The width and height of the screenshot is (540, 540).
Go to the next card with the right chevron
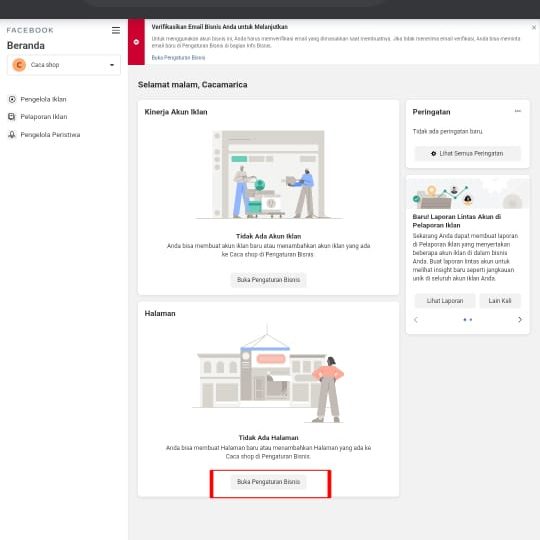pyautogui.click(x=520, y=320)
